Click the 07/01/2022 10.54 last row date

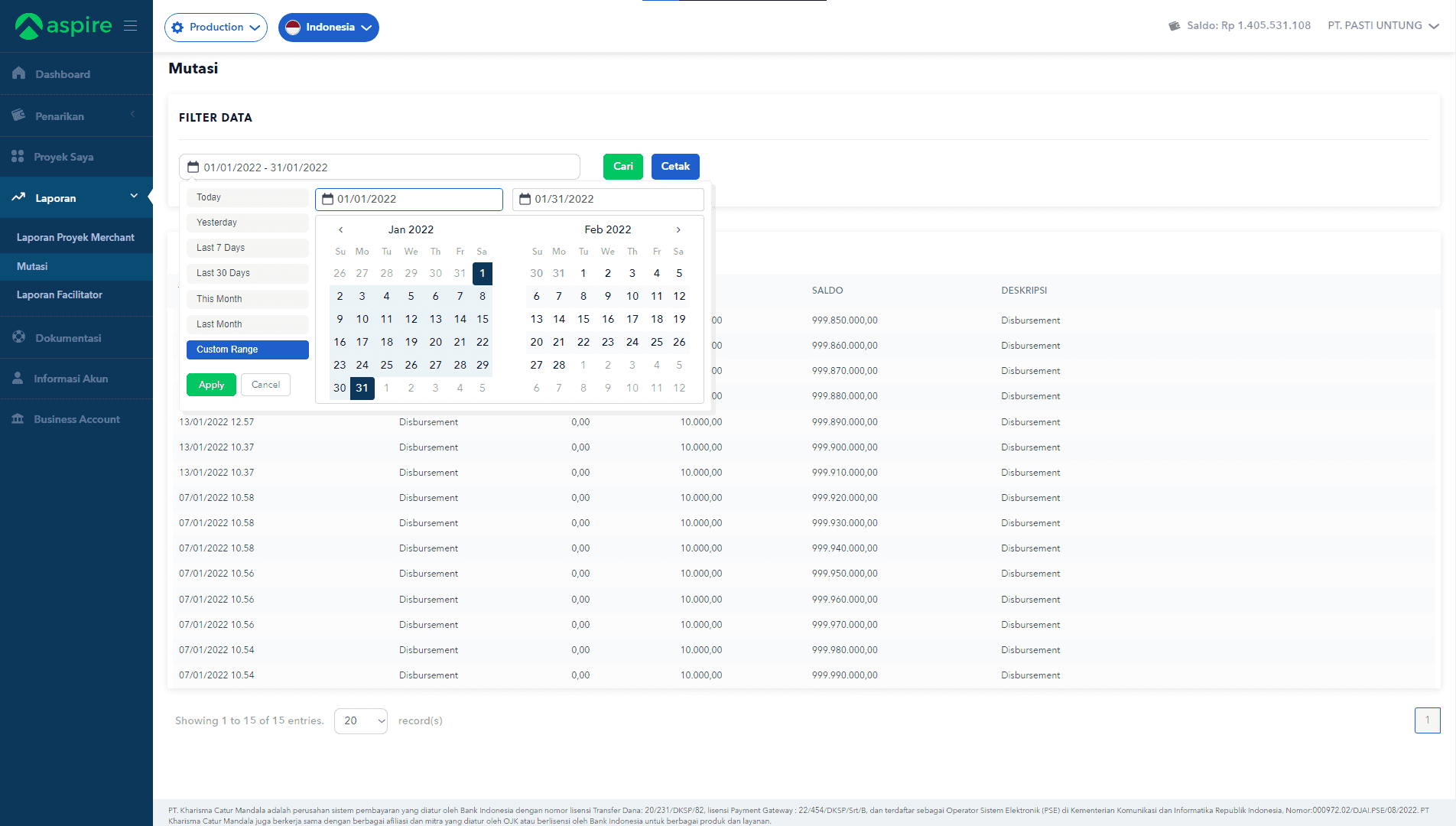(x=216, y=675)
